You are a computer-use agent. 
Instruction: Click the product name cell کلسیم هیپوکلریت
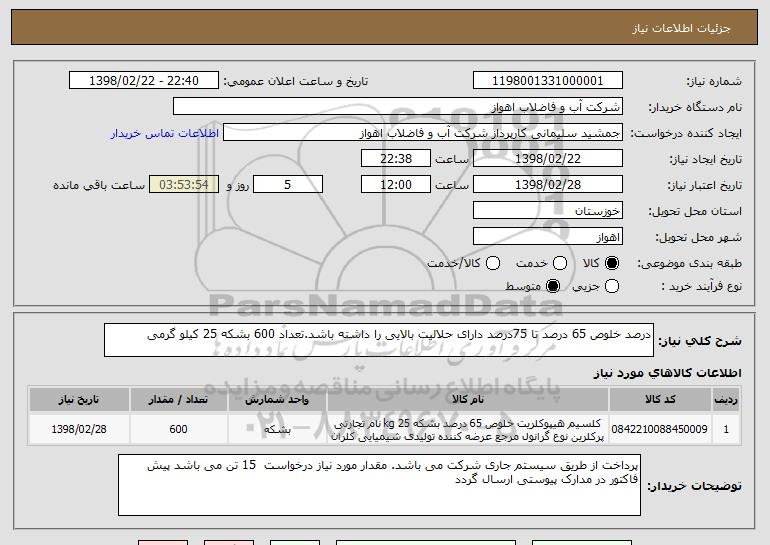(x=468, y=429)
